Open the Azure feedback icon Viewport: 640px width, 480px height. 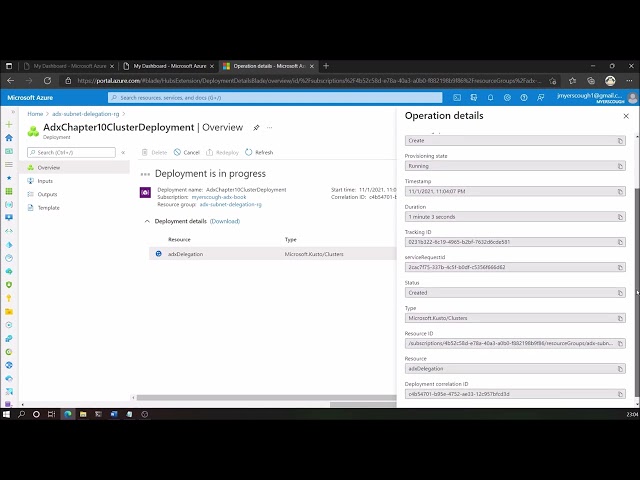click(541, 98)
